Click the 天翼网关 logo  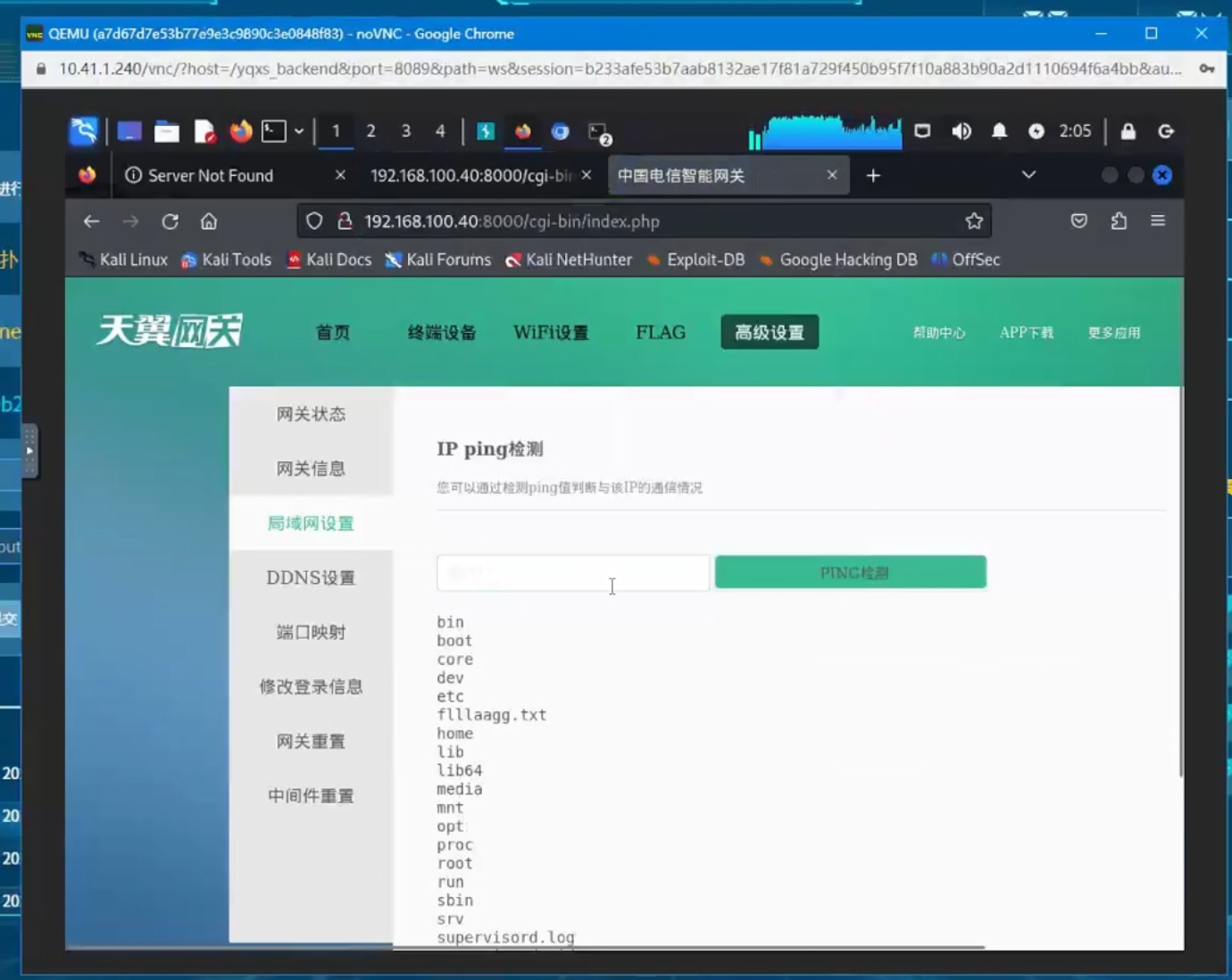tap(170, 331)
